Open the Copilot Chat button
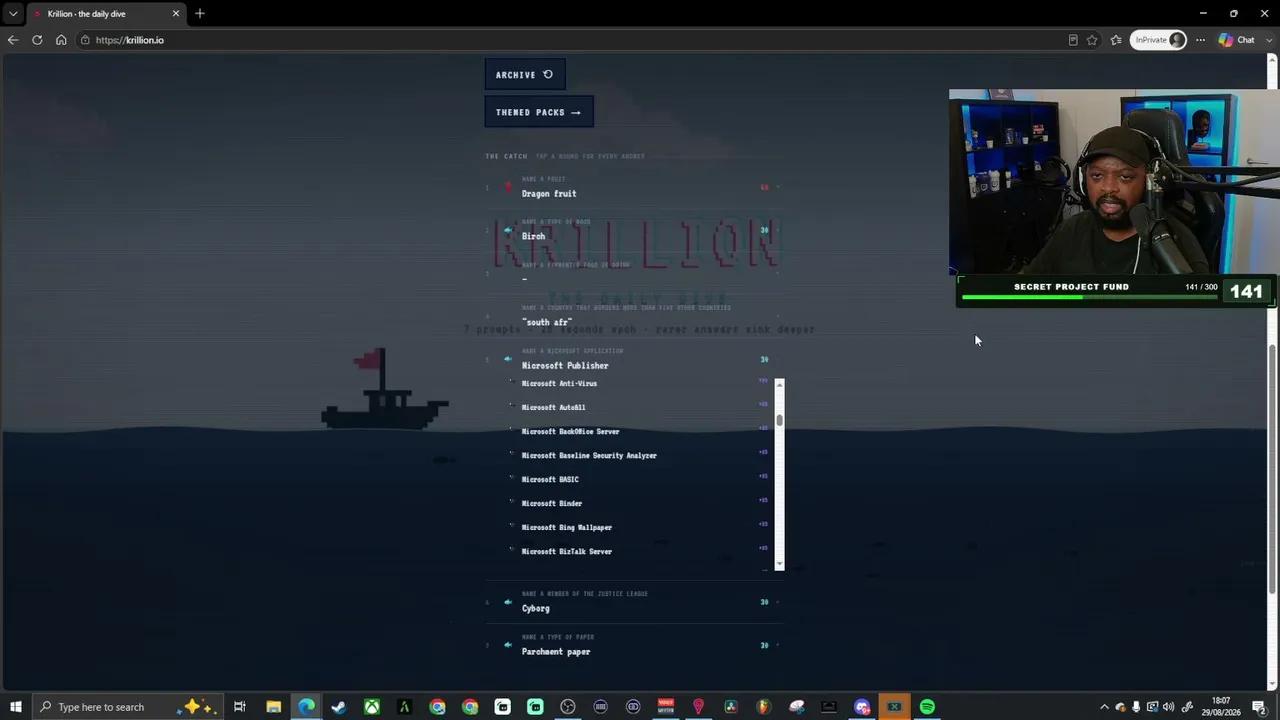 coord(1237,40)
